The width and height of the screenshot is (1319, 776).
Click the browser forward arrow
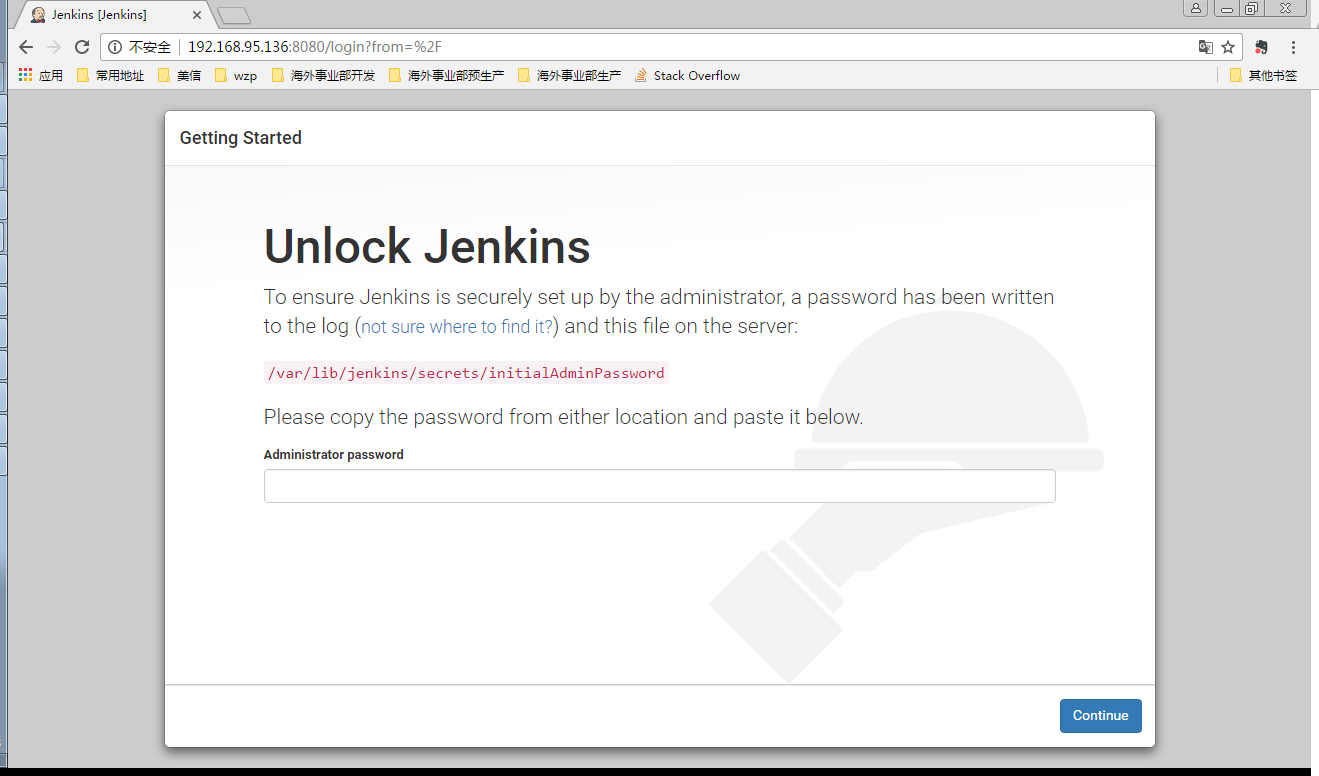pyautogui.click(x=54, y=47)
